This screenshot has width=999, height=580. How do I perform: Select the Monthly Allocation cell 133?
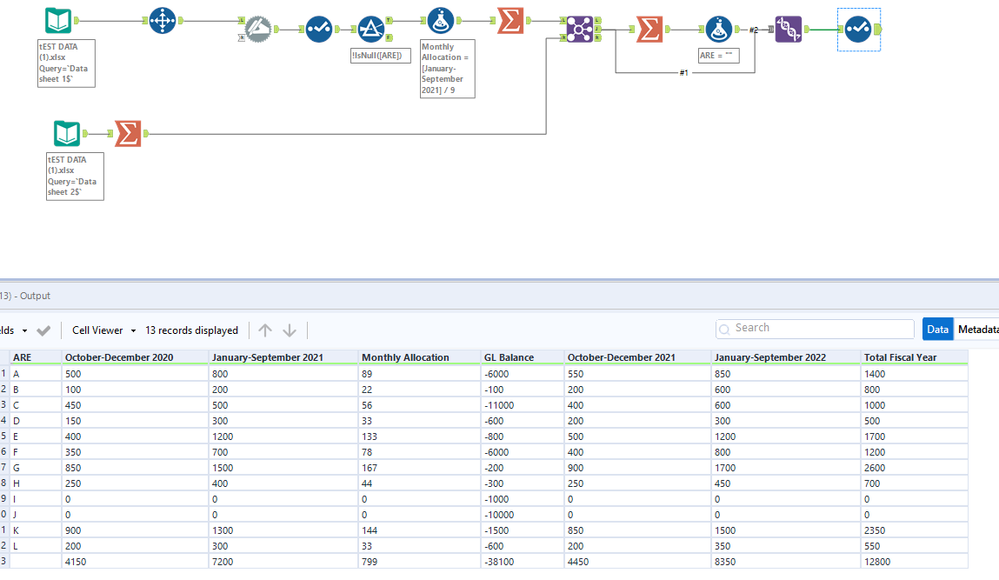[x=419, y=437]
